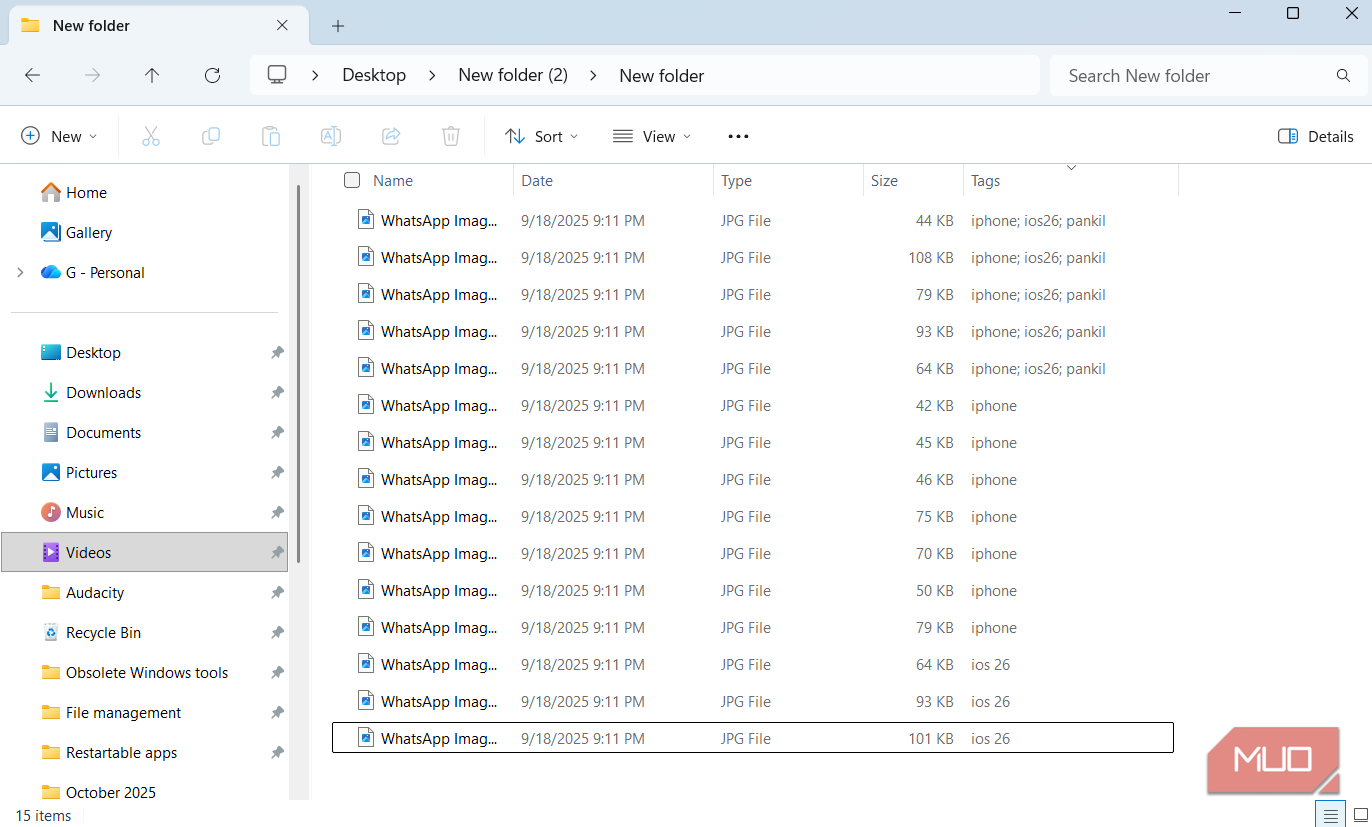Image resolution: width=1372 pixels, height=827 pixels.
Task: Navigate up one folder level
Action: [x=152, y=75]
